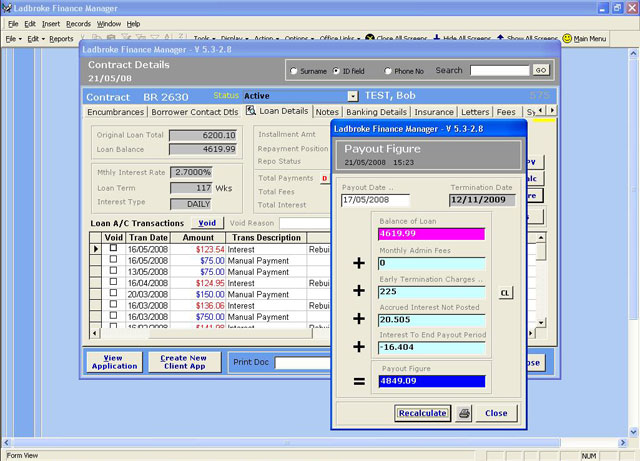Viewport: 640px width, 461px height.
Task: Click the Hide All Screens arrow icon
Action: click(x=436, y=38)
